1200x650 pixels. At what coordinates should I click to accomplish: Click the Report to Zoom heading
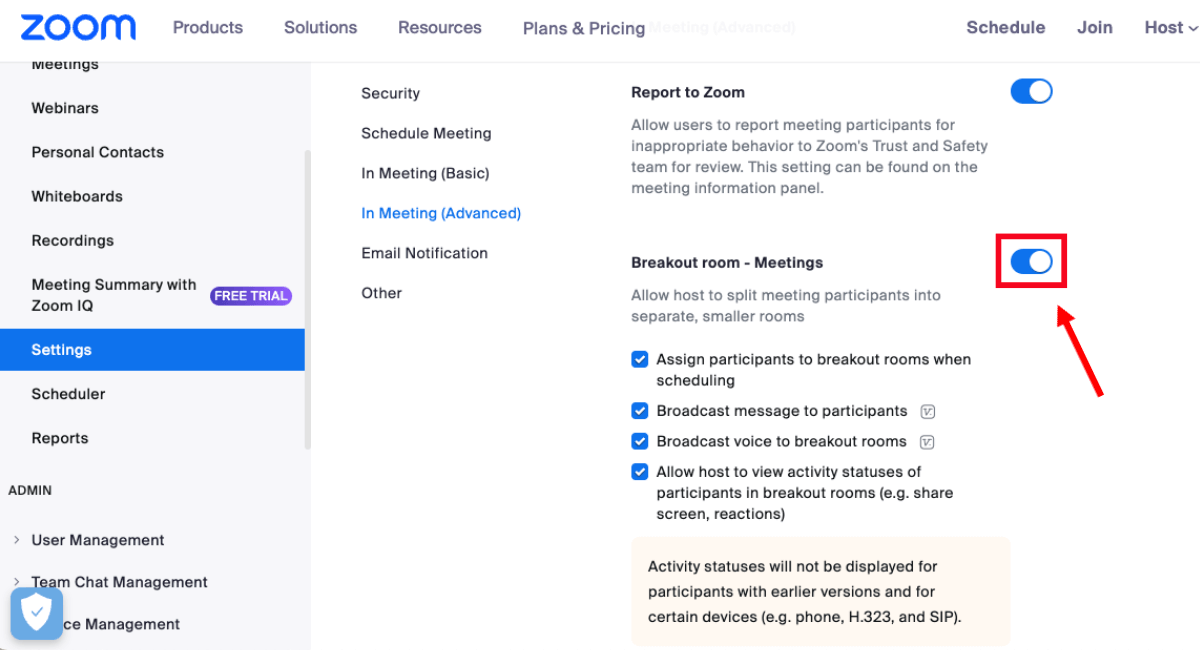688,92
